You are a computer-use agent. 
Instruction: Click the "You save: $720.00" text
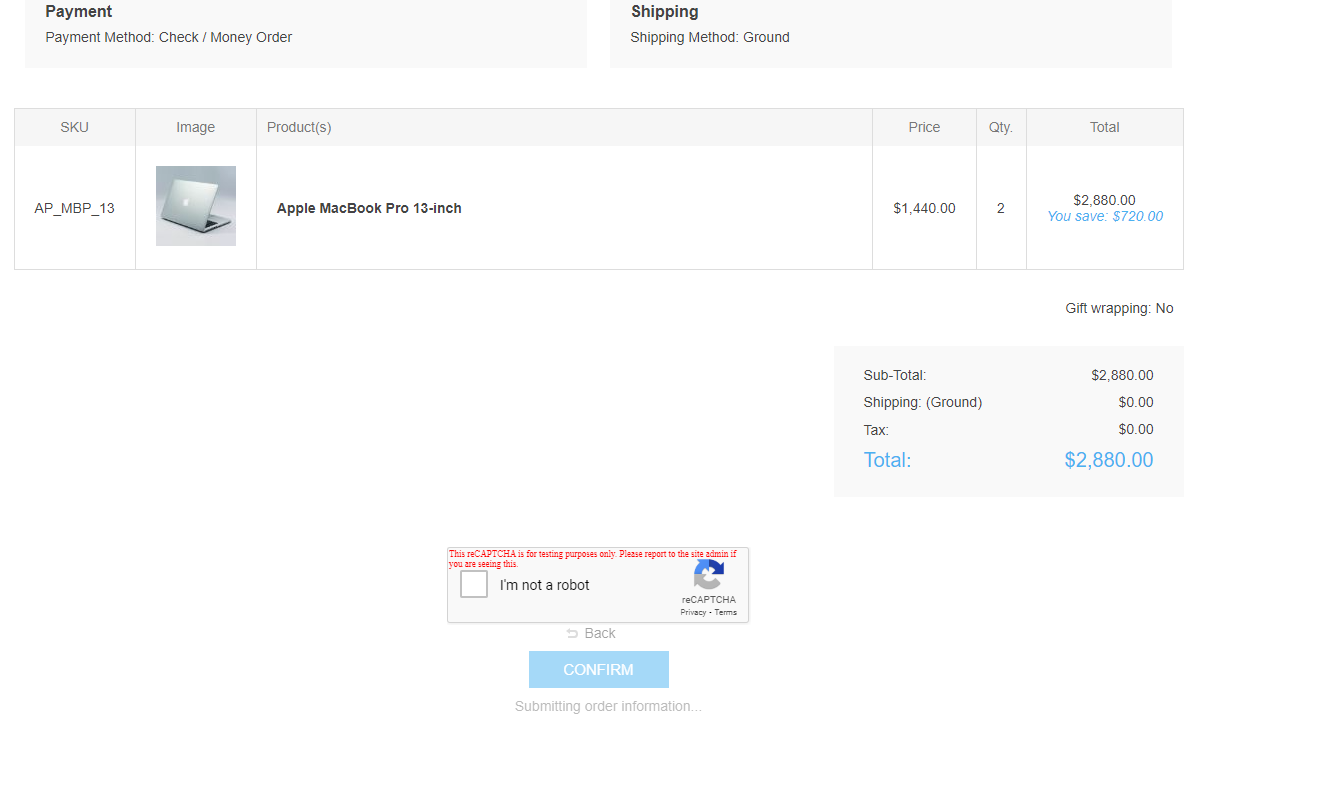[x=1104, y=216]
